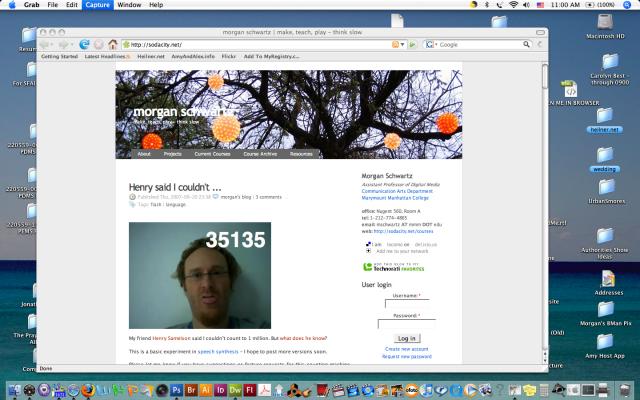Open the About tab on the site

point(144,154)
